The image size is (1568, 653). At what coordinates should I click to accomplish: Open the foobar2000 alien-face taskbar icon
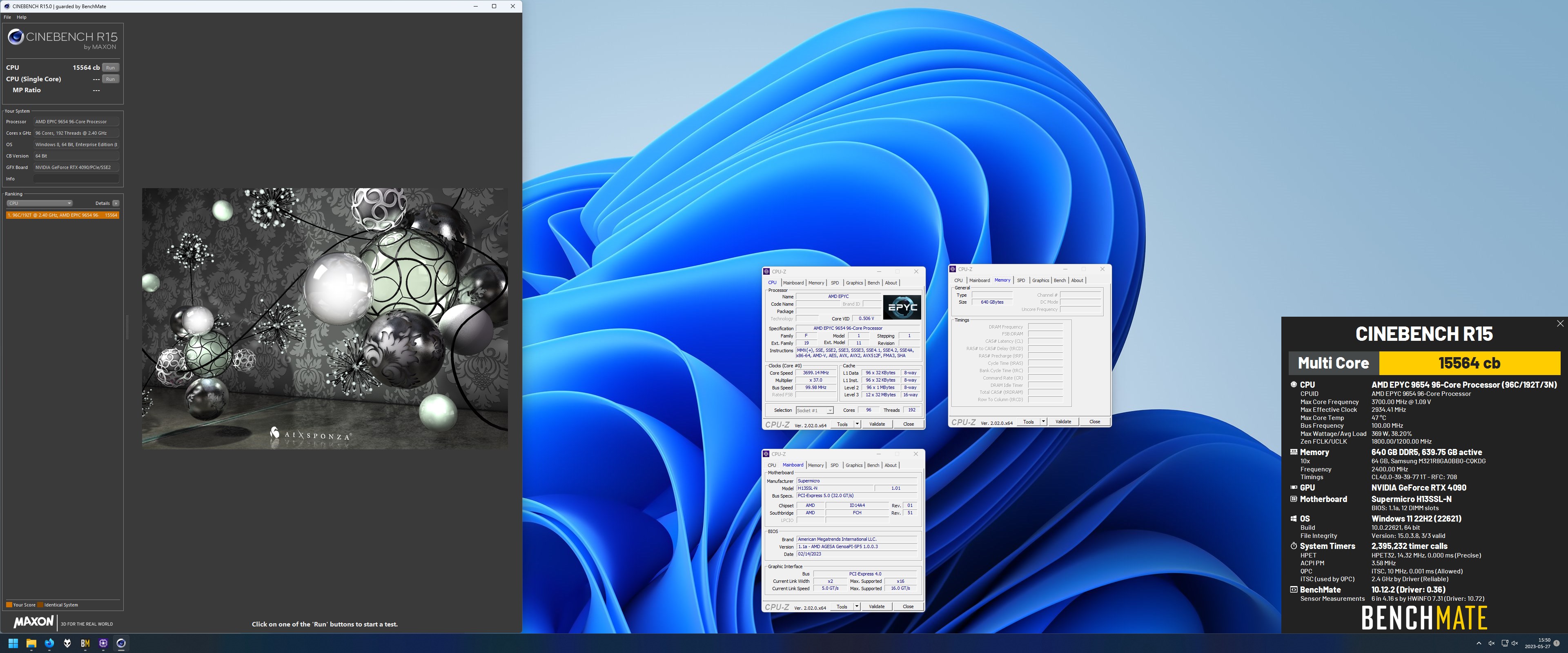point(67,643)
